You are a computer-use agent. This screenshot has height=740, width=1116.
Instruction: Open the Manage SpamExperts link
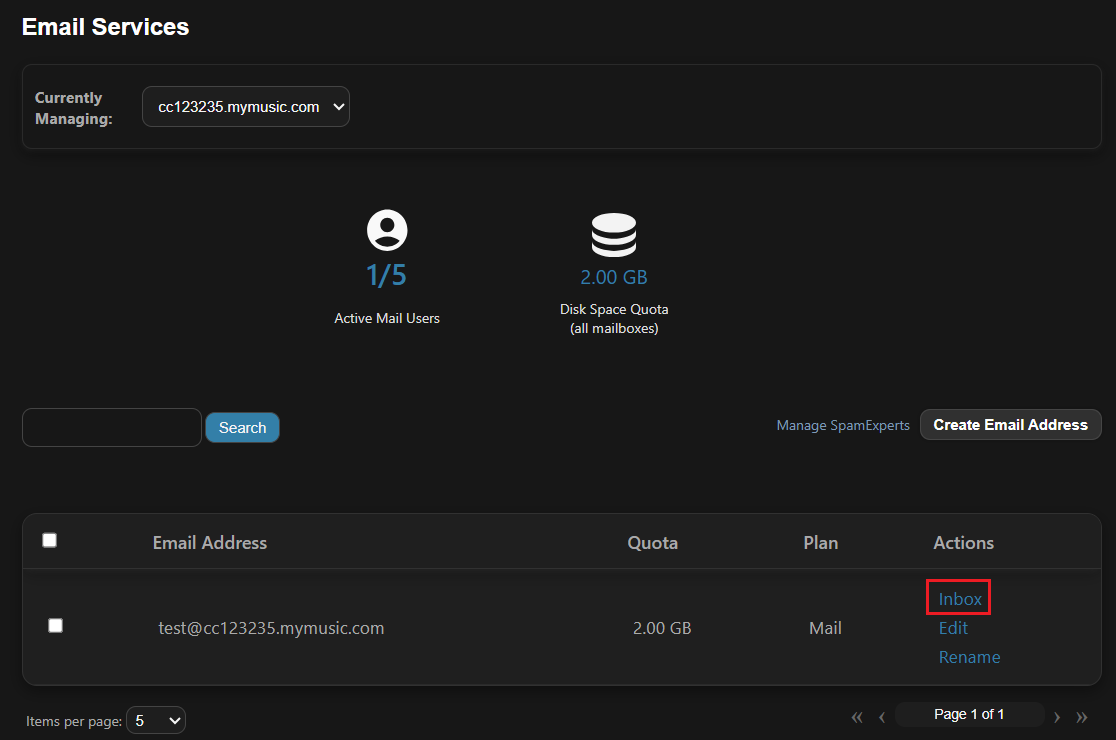843,426
